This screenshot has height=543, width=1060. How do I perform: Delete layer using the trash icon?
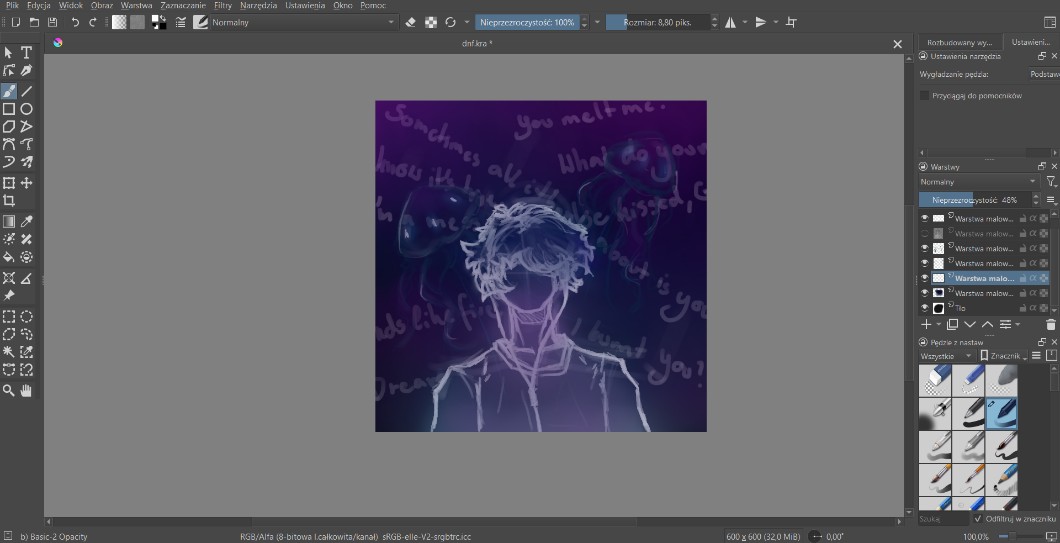click(x=1050, y=324)
